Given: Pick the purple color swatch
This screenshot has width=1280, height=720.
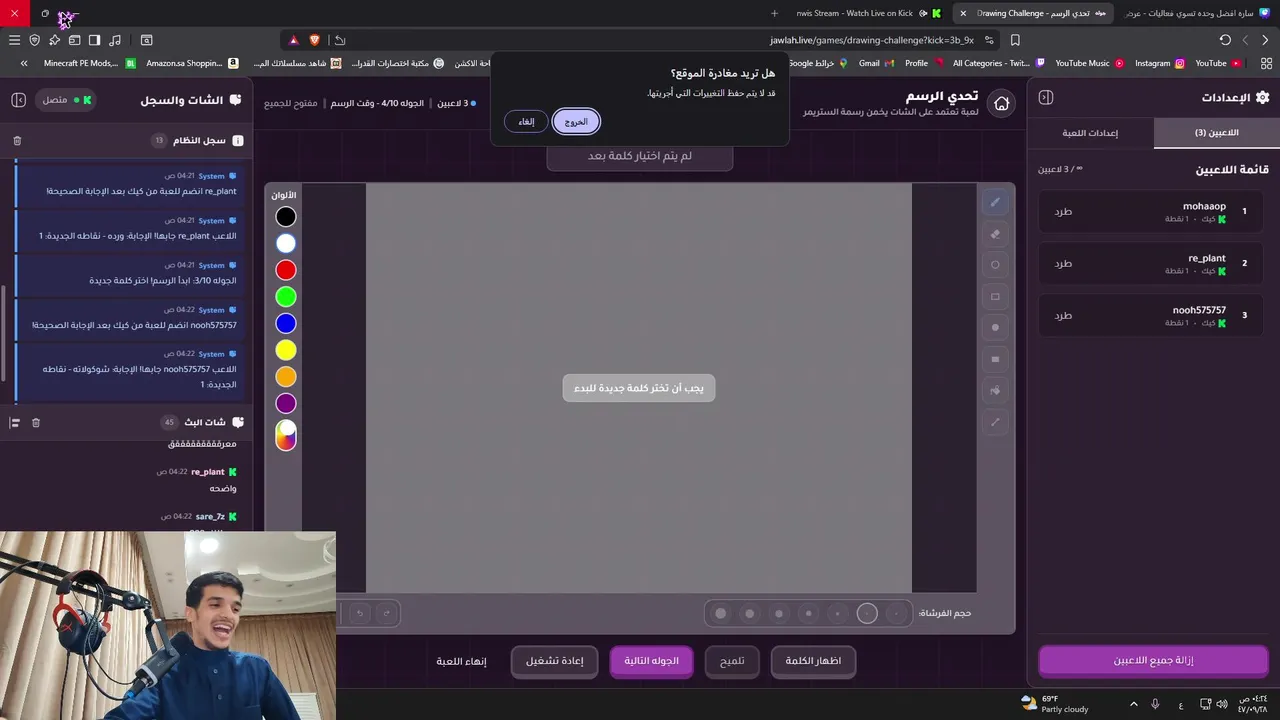Looking at the screenshot, I should click(286, 403).
